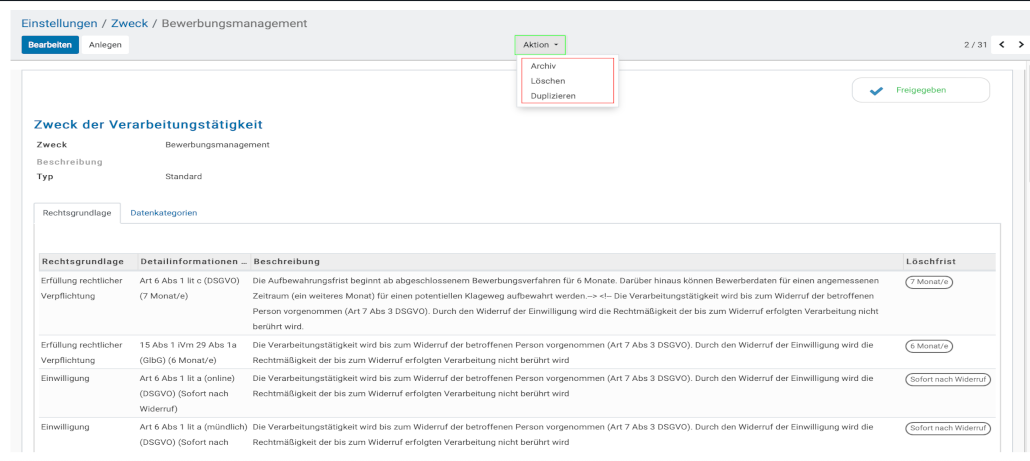
Task: Sort by the Beschreibung column header
Action: pyautogui.click(x=286, y=261)
